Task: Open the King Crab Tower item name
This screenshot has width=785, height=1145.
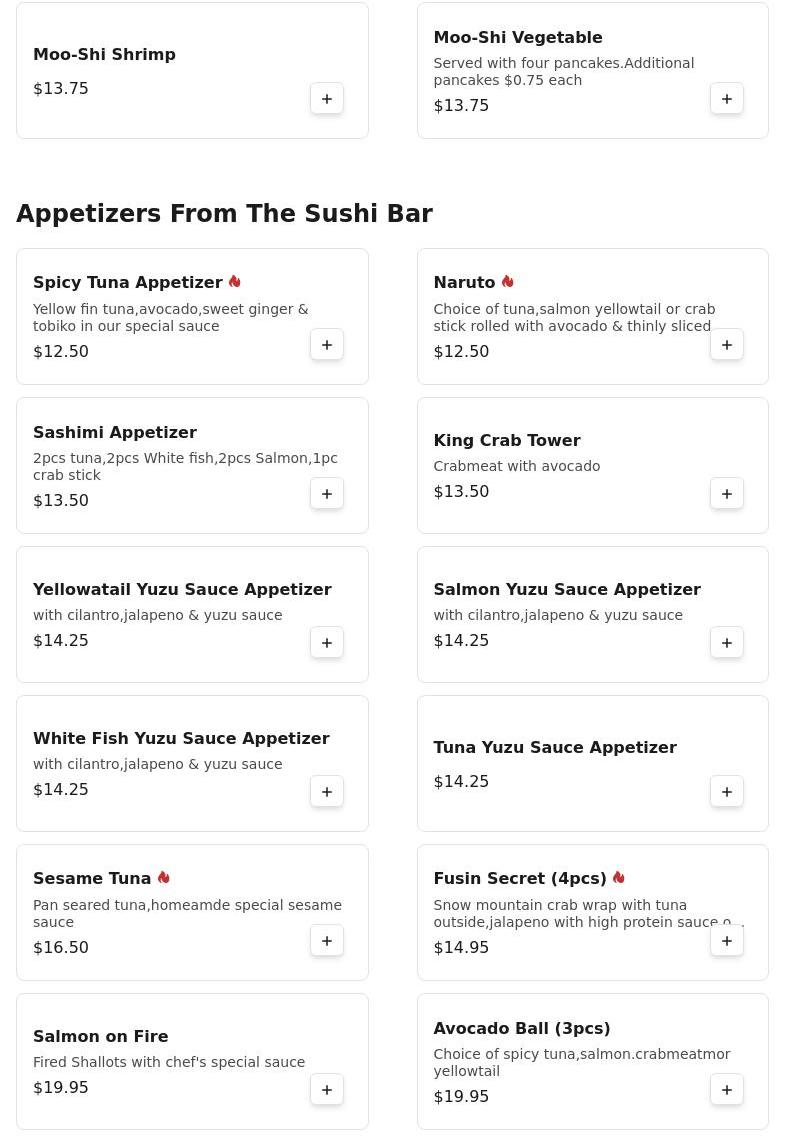Action: pos(506,441)
